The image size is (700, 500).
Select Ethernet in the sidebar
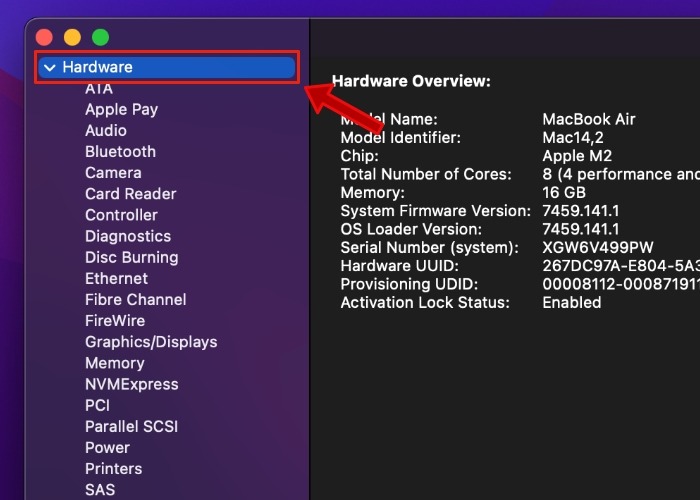(x=117, y=278)
